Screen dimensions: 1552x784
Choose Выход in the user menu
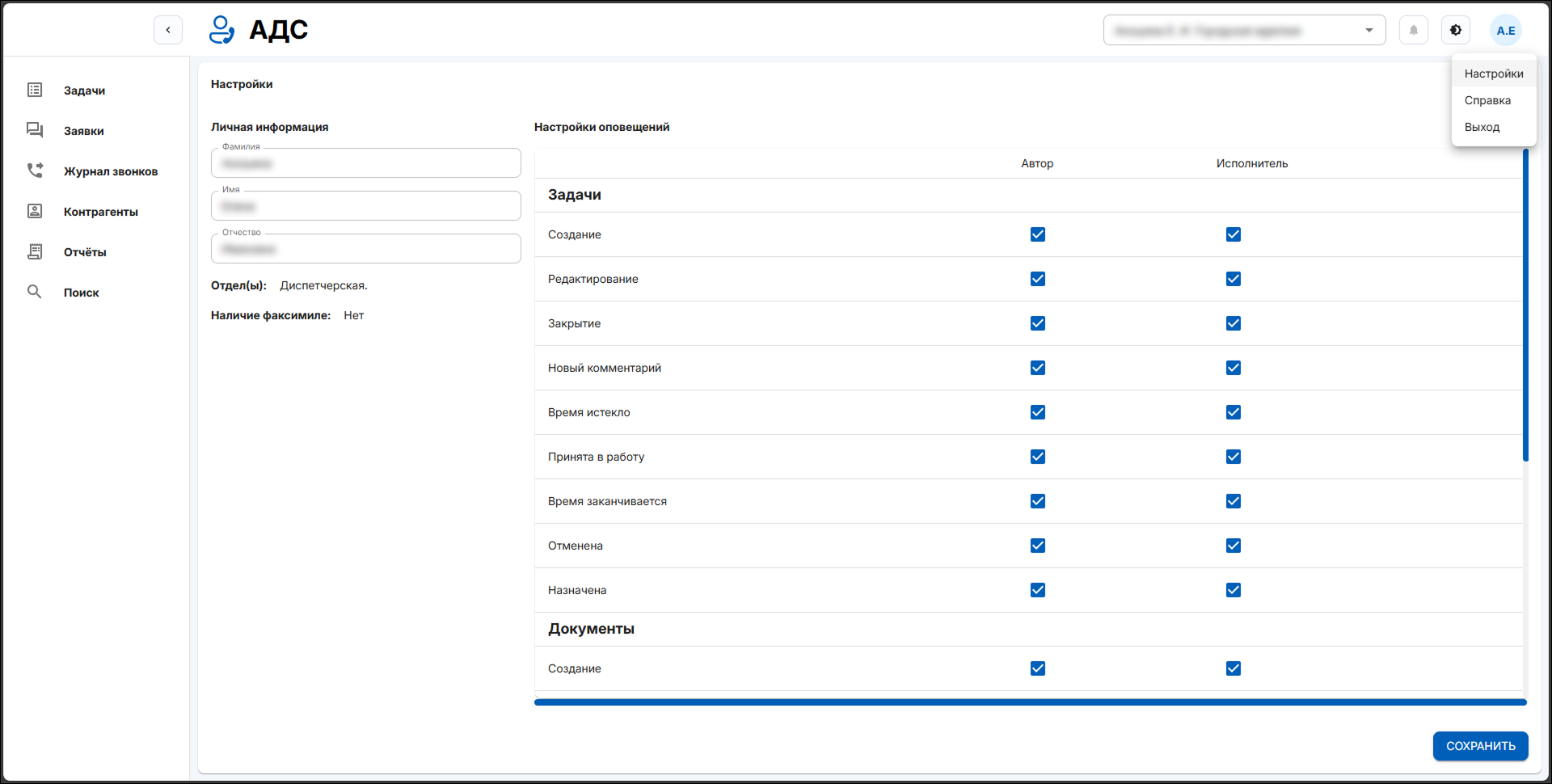click(1482, 127)
